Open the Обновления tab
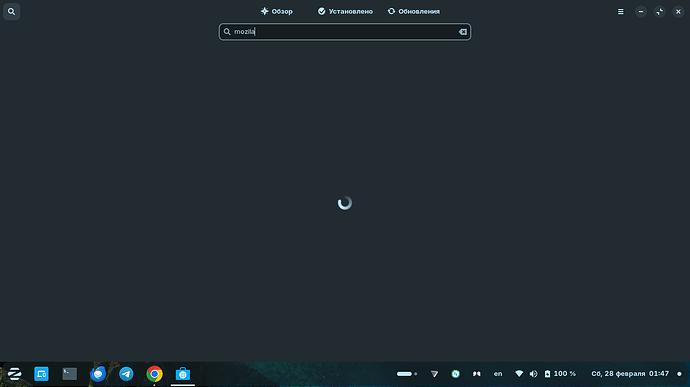This screenshot has height=387, width=690. coord(414,11)
